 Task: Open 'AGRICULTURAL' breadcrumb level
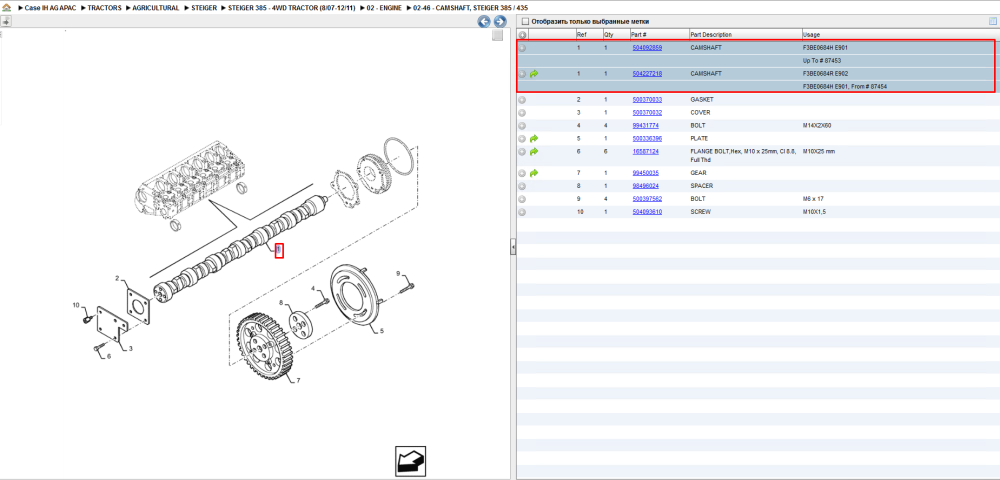coord(156,8)
